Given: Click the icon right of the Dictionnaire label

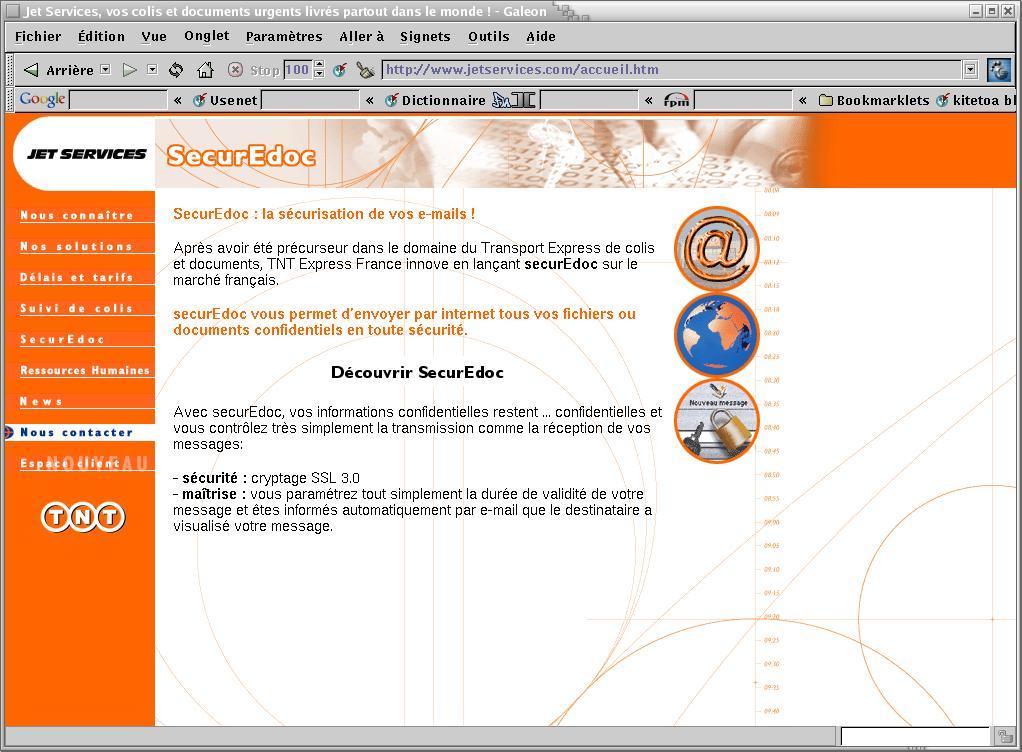Looking at the screenshot, I should (514, 100).
